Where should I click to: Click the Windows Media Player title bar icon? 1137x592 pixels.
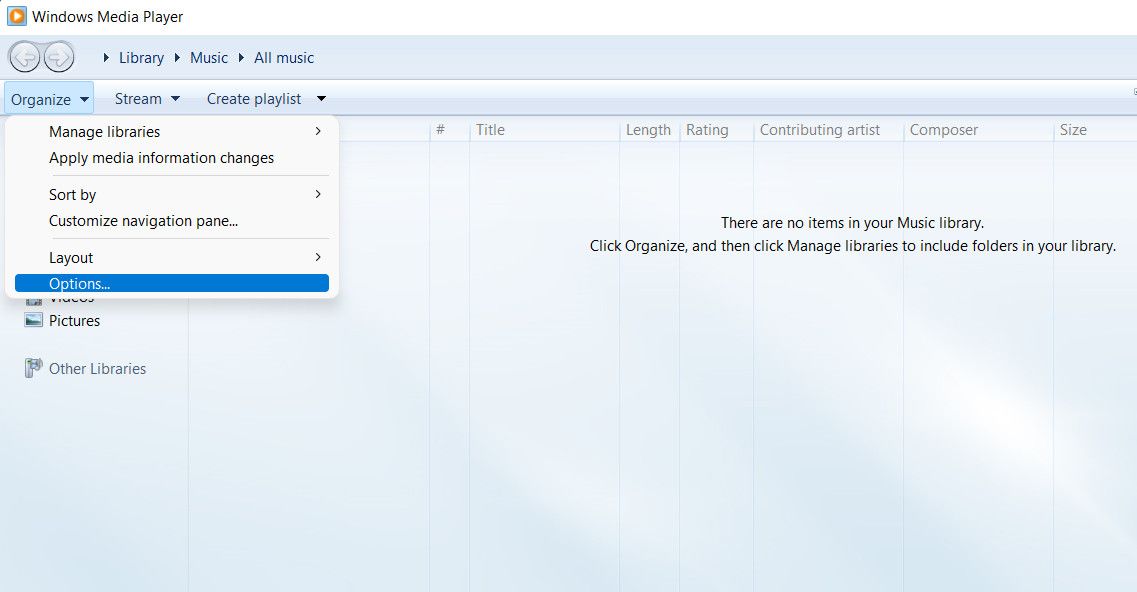[x=17, y=17]
